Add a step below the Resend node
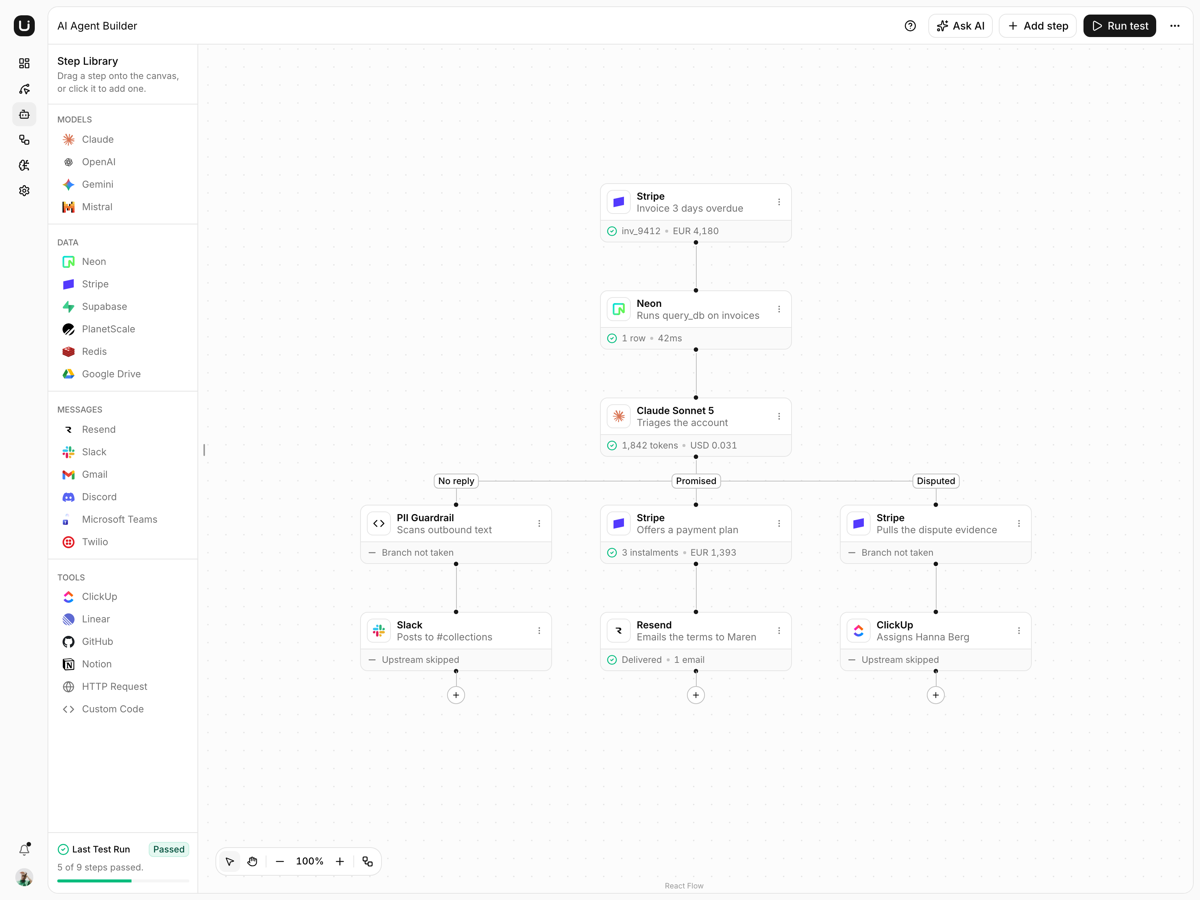Viewport: 1200px width, 900px height. coord(696,695)
